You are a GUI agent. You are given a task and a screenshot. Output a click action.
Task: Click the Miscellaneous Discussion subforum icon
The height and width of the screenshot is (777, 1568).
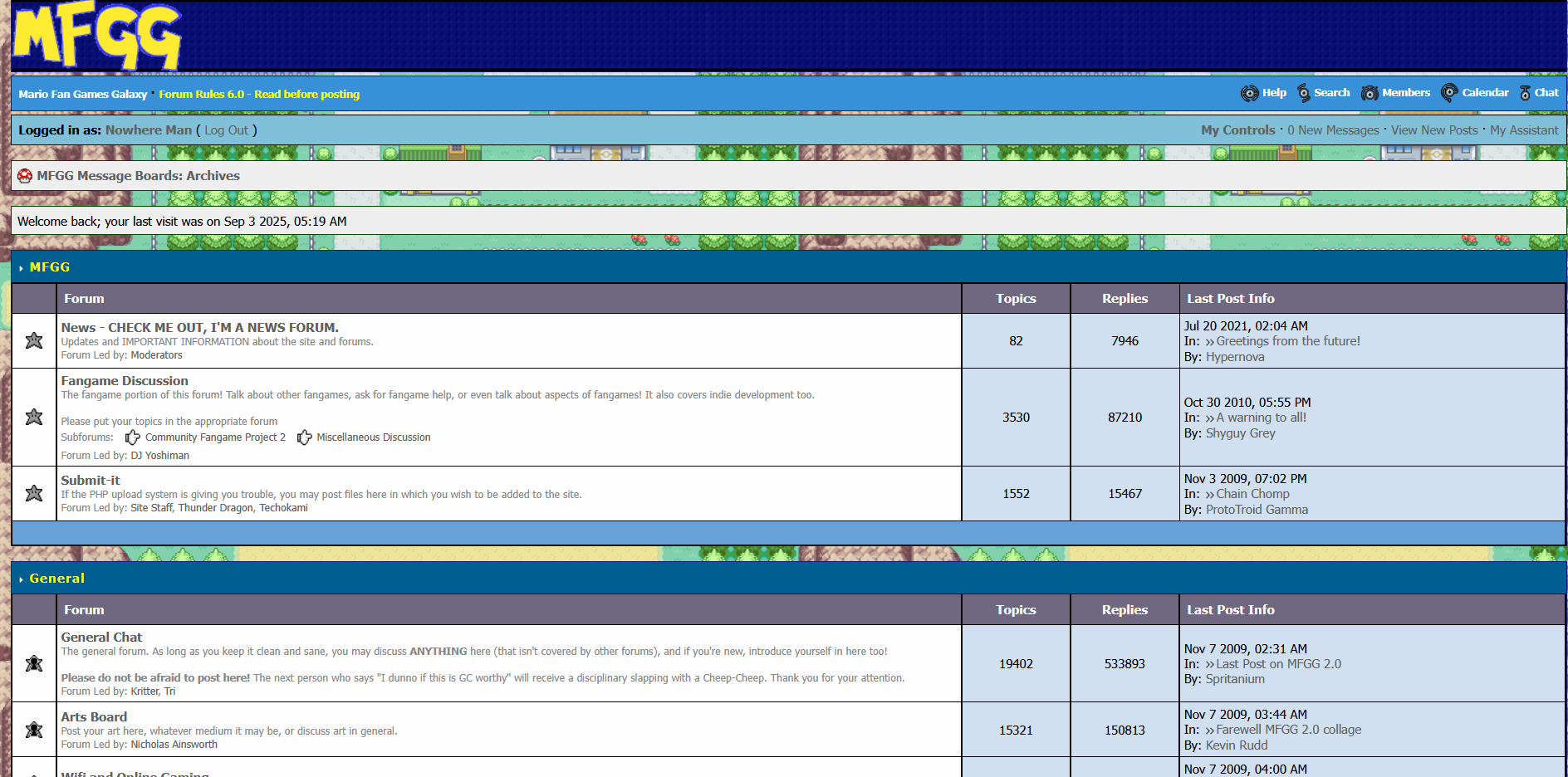coord(305,437)
